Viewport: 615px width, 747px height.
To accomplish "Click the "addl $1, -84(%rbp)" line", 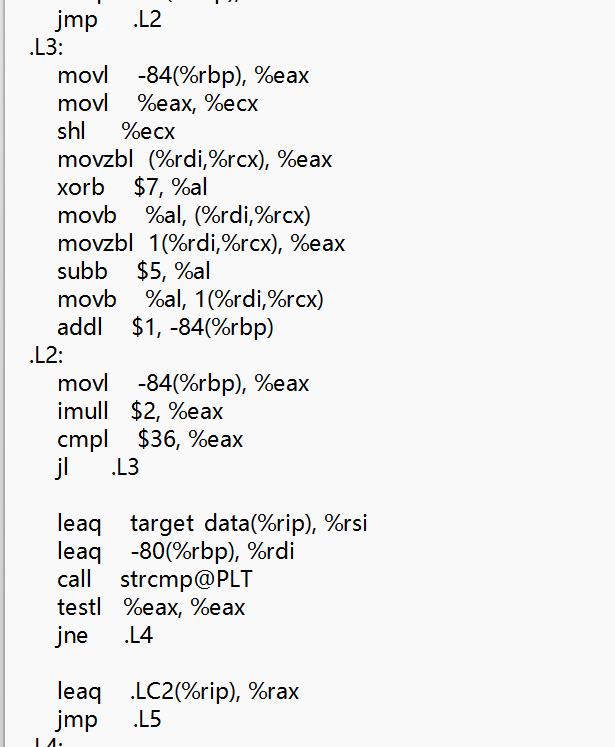I will (x=165, y=327).
